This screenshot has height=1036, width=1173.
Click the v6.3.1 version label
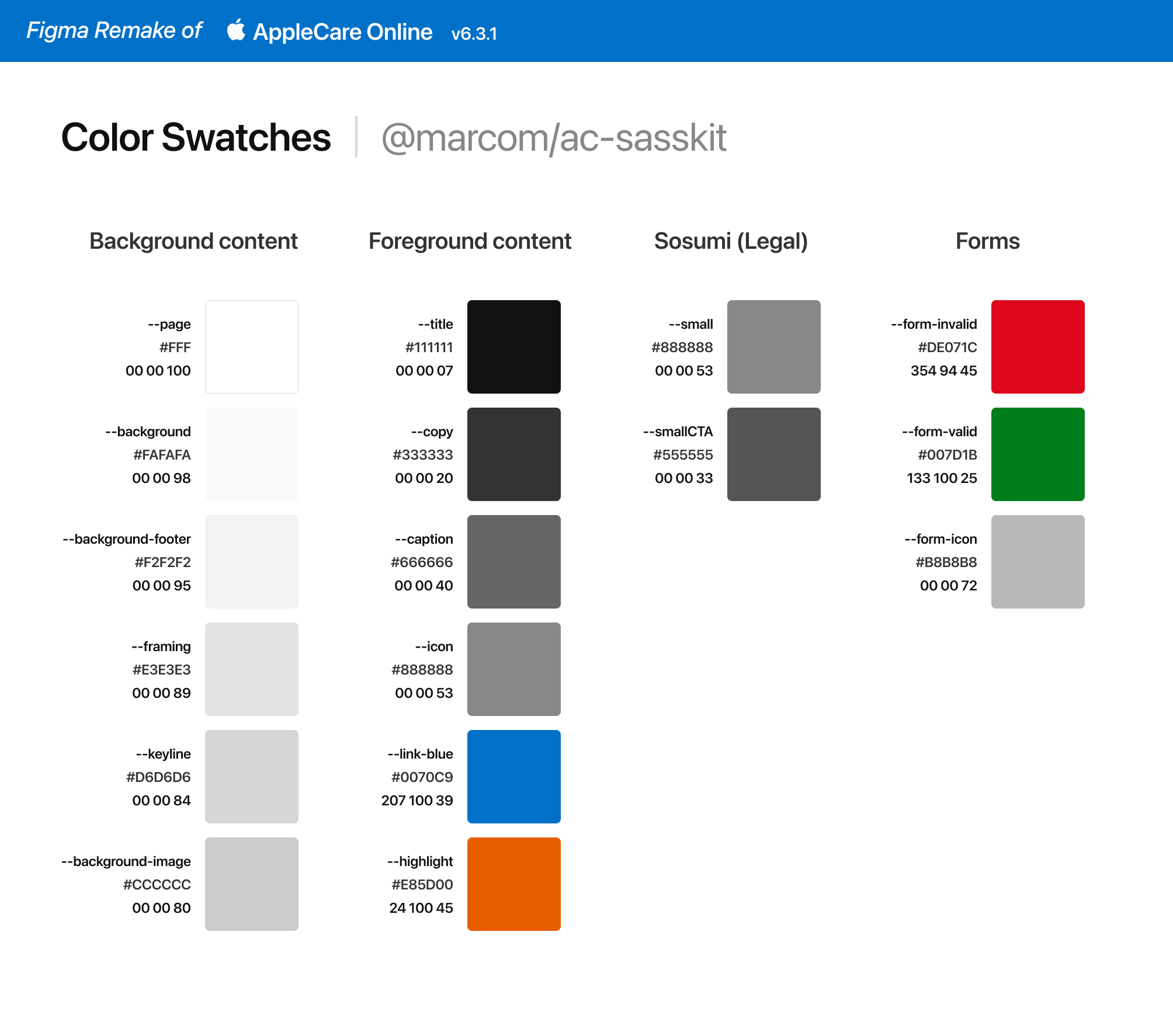coord(474,34)
